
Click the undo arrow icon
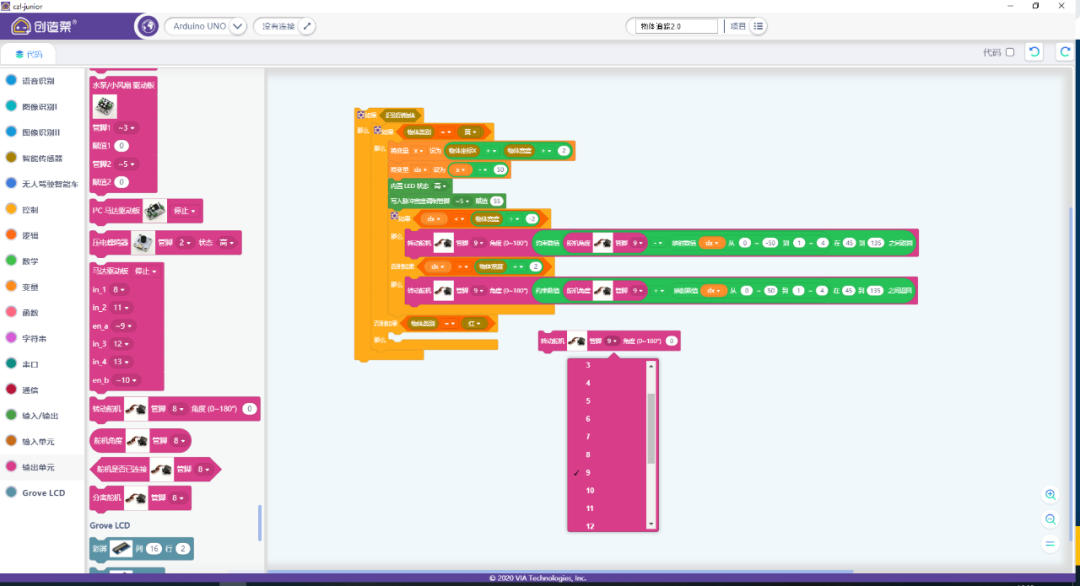pos(1035,52)
